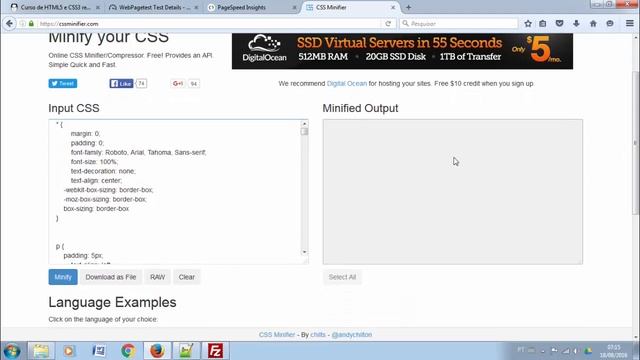The image size is (640, 360).
Task: Close the WebPagetest Test Details tab
Action: [x=196, y=7]
